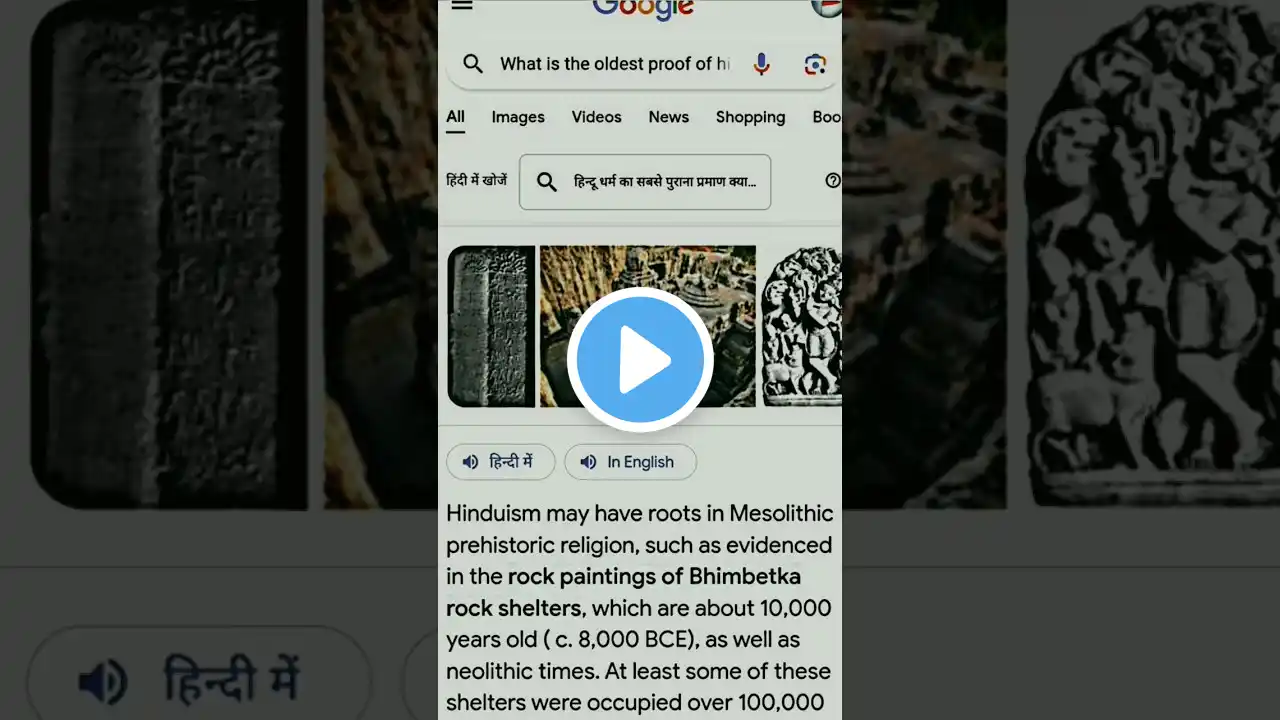Viewport: 1280px width, 720px height.
Task: Tap the microphone voice search icon
Action: (762, 64)
